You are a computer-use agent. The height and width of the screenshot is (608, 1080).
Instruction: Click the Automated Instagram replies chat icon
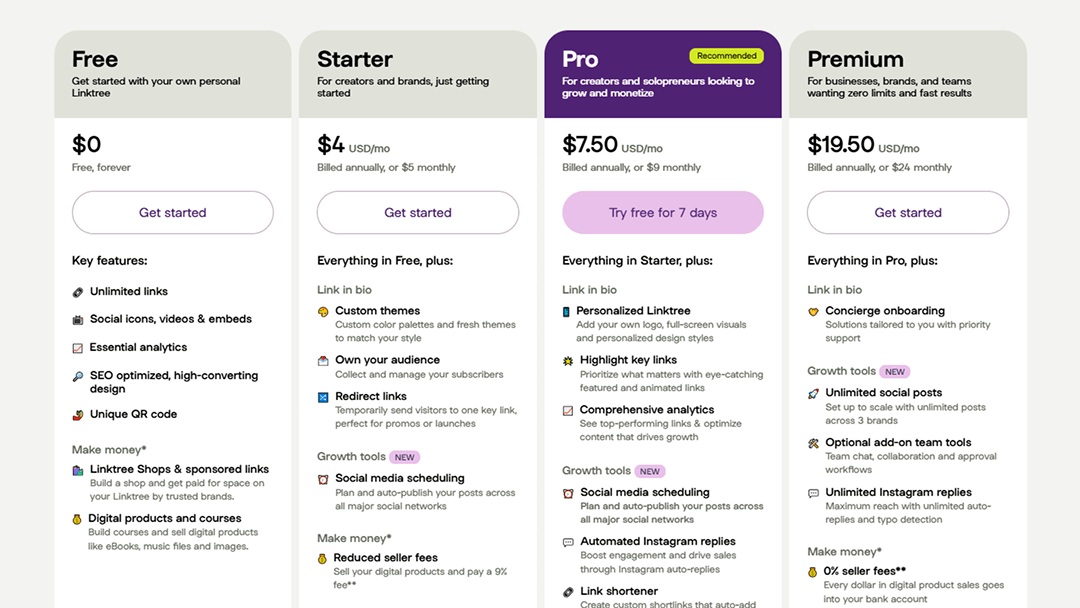tap(567, 543)
